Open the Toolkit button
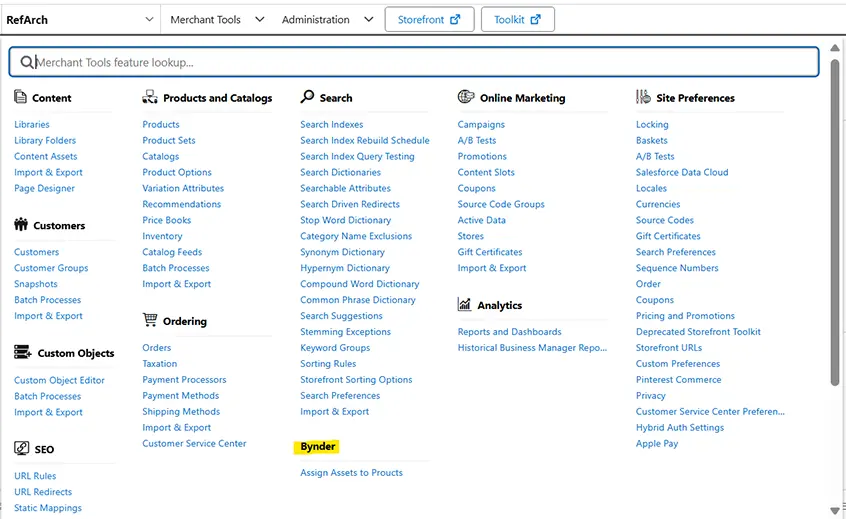Screen dimensions: 846x519 (x=517, y=19)
